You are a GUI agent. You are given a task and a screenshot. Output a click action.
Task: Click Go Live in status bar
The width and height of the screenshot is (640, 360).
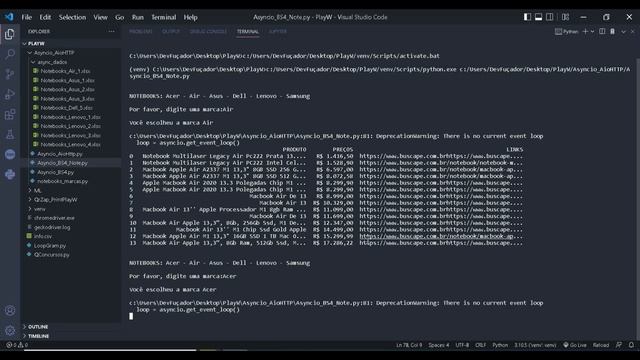click(575, 345)
